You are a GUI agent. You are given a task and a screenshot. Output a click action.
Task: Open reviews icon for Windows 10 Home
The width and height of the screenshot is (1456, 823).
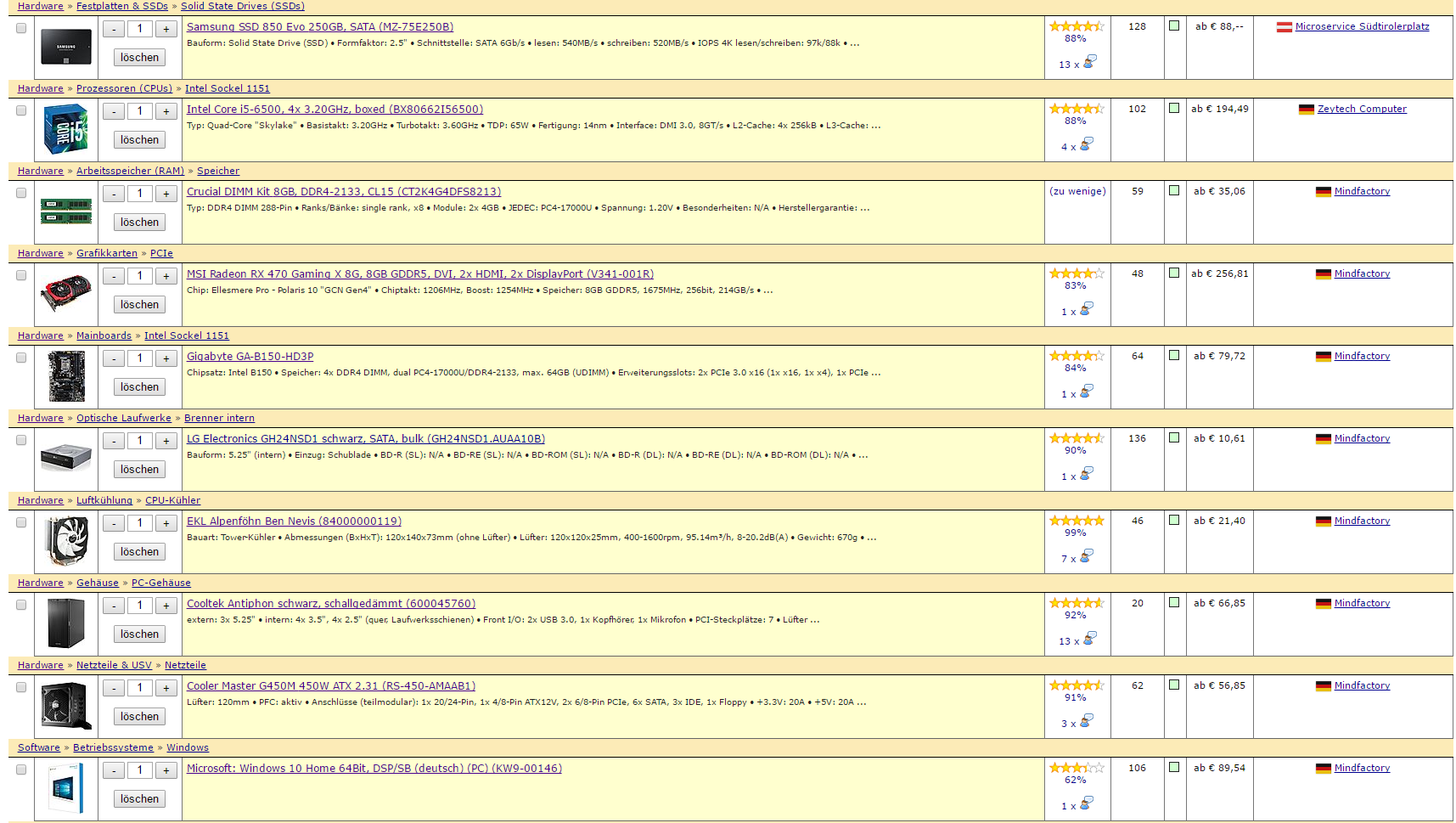coord(1087,803)
